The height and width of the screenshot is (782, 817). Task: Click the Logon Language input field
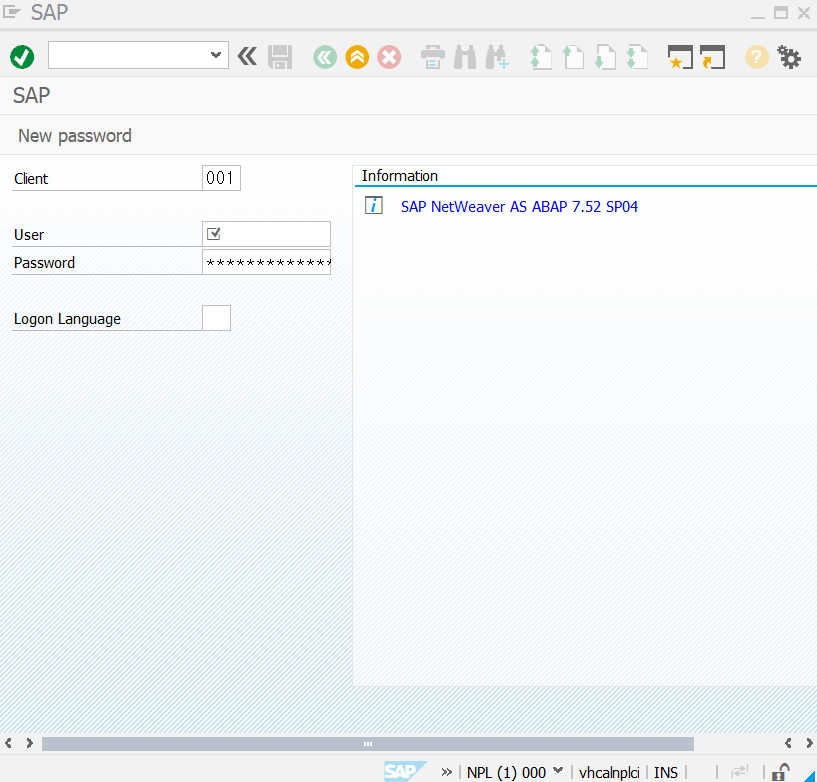[216, 318]
